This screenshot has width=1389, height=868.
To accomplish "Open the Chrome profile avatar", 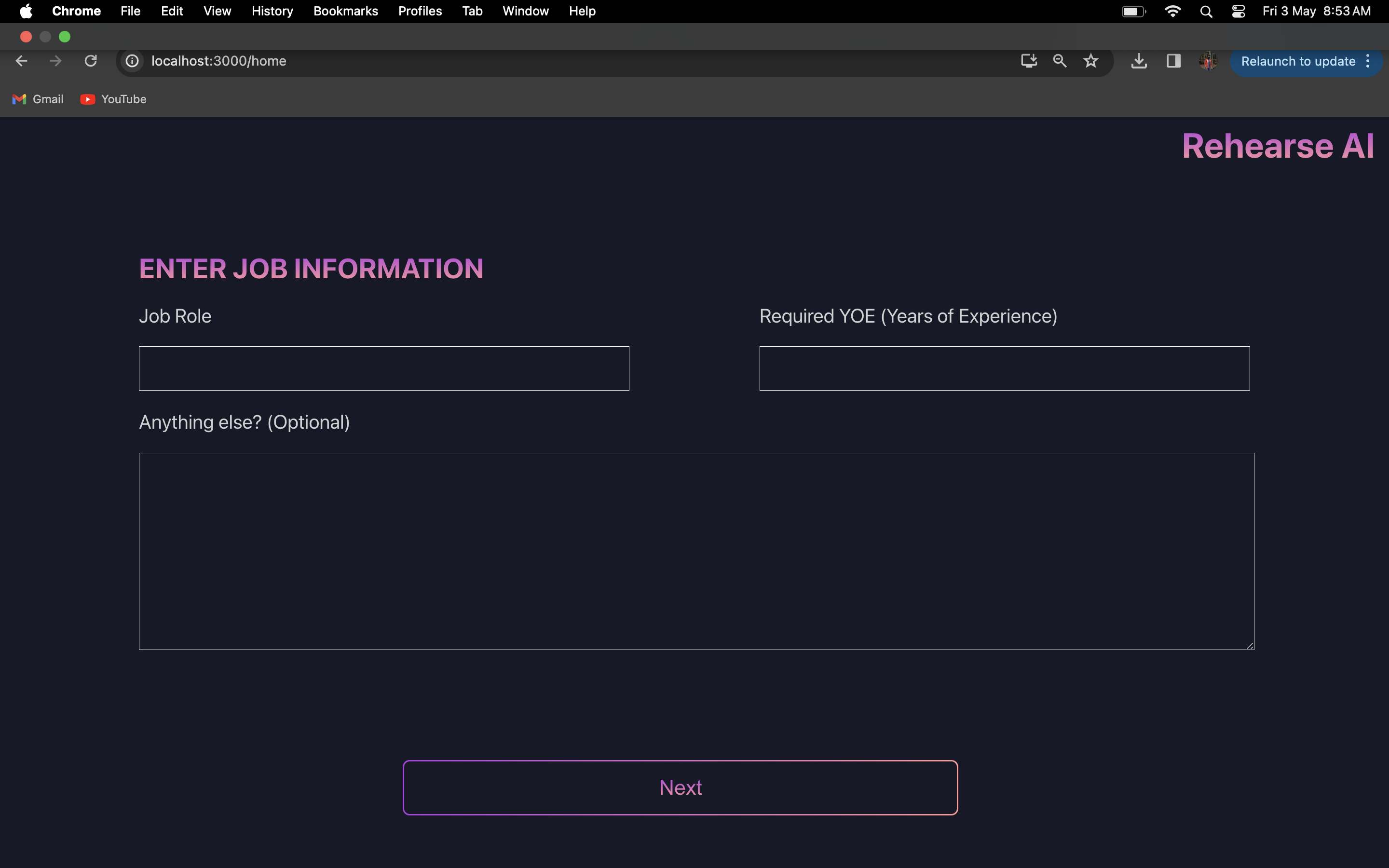I will [x=1208, y=61].
